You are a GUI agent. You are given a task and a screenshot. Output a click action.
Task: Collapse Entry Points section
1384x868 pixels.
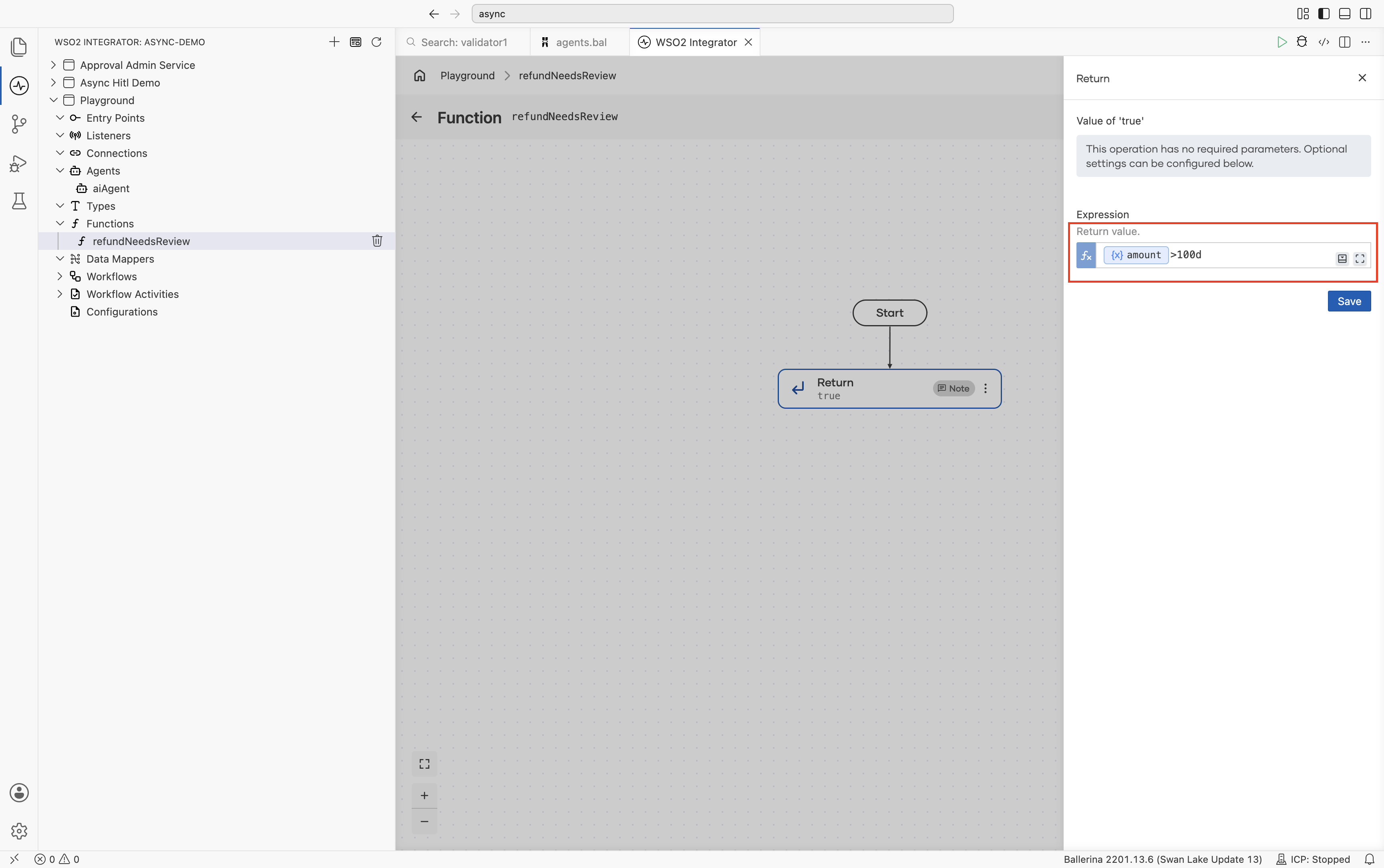(60, 118)
